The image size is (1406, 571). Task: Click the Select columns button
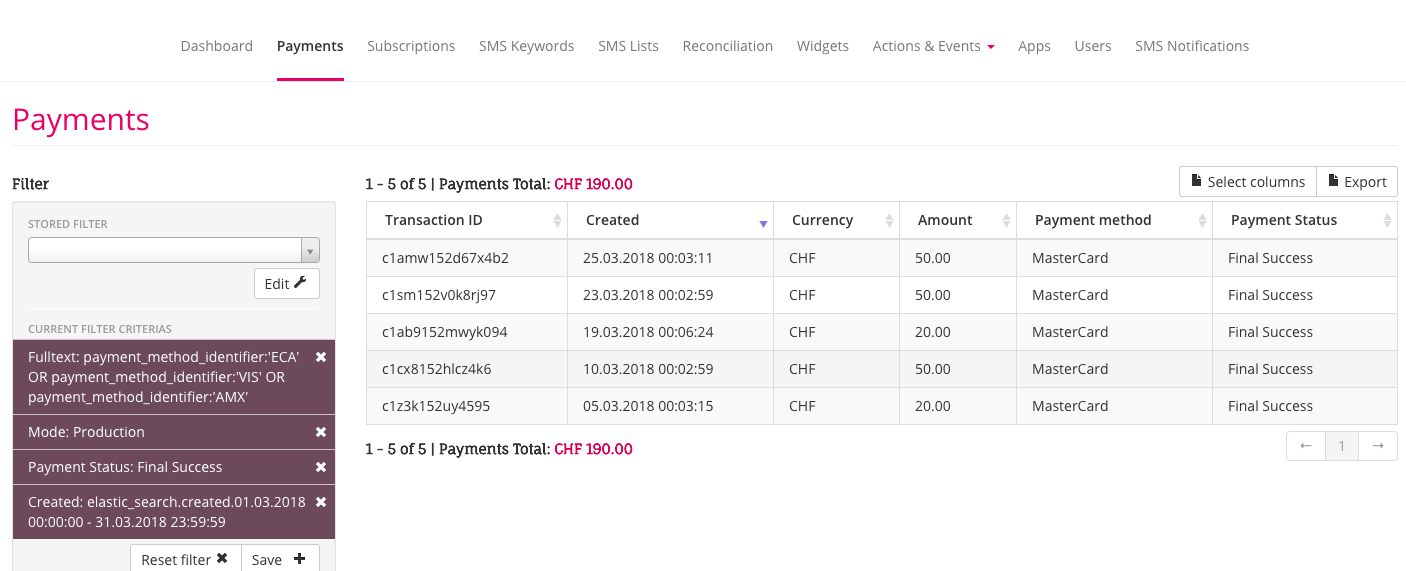(x=1248, y=182)
